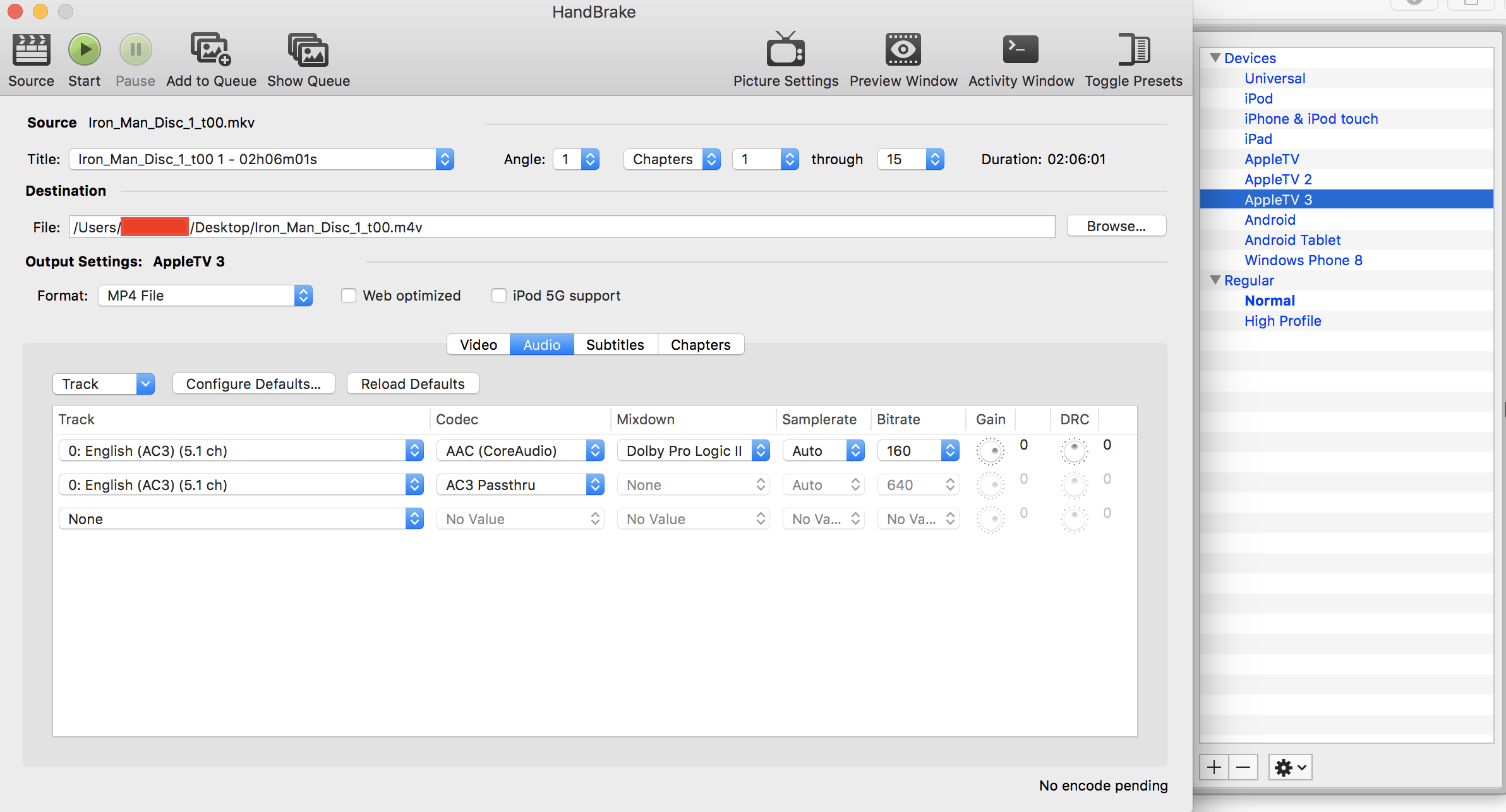Open the Show Queue icon

tap(308, 50)
